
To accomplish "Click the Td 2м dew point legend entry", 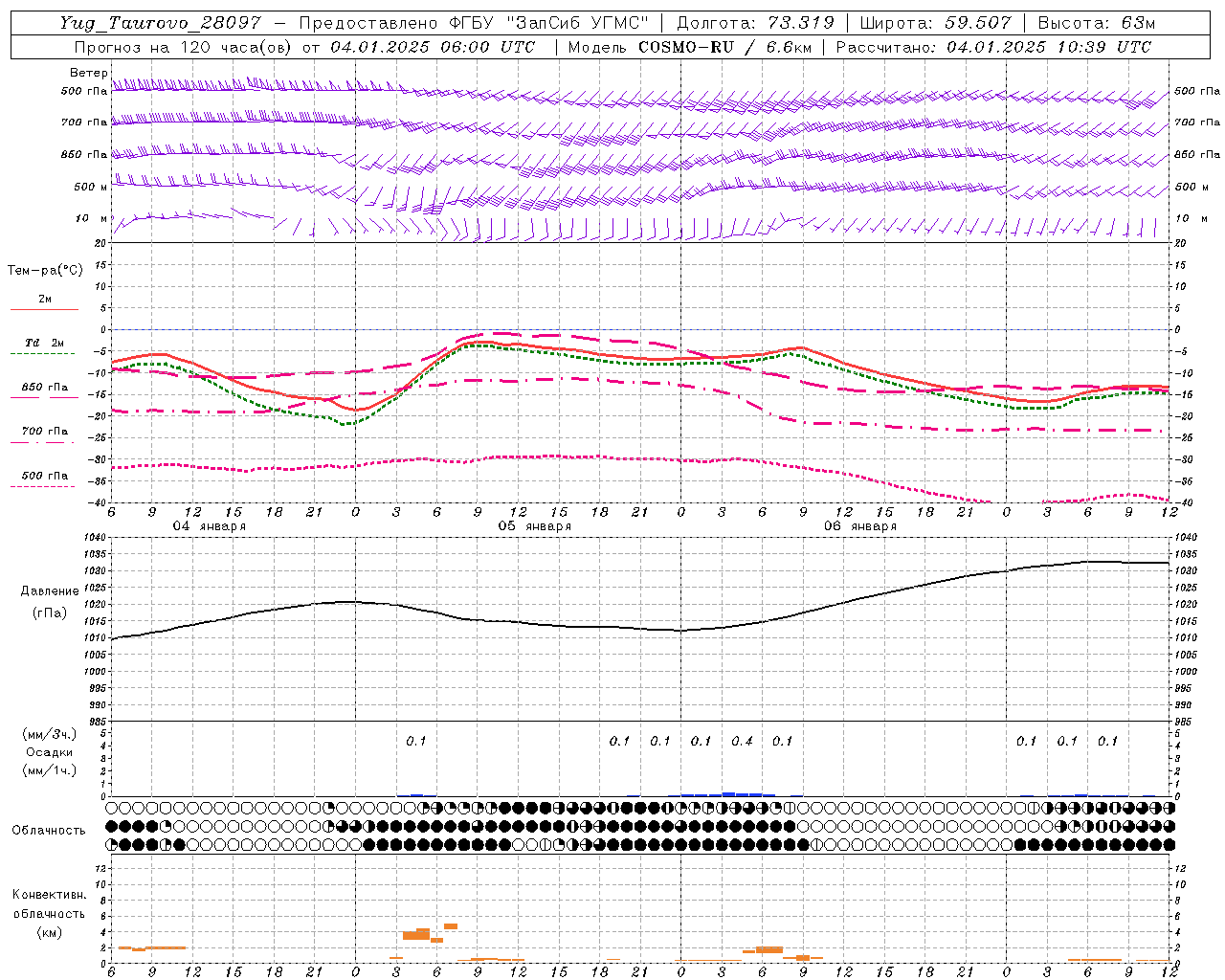I will coord(44,343).
